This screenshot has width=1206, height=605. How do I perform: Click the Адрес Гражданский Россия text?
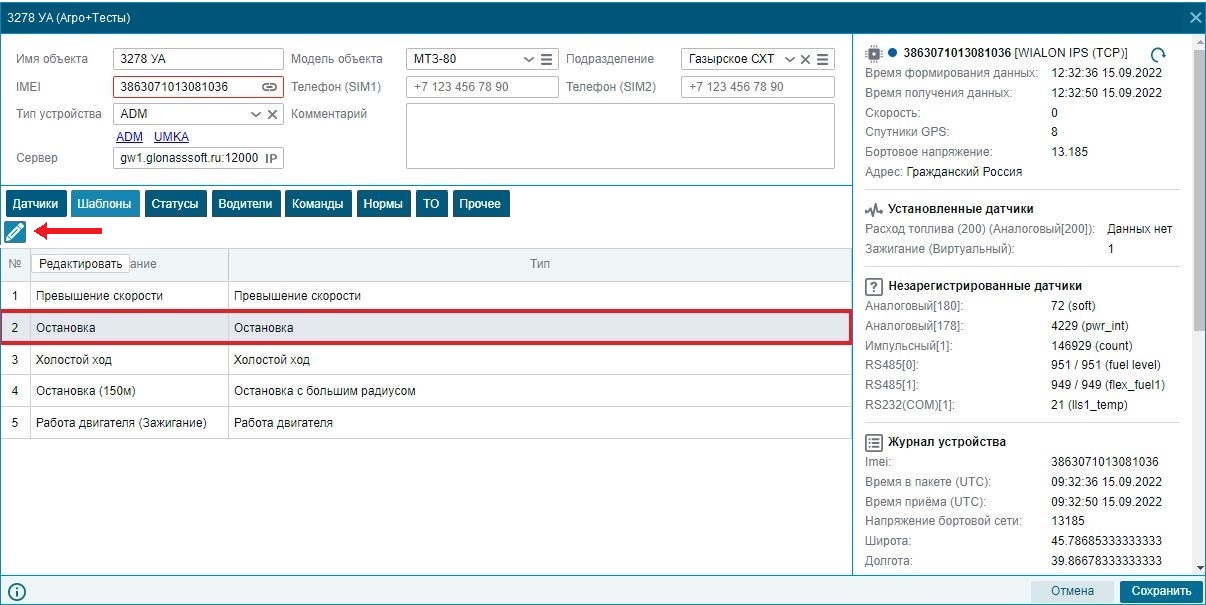point(943,172)
